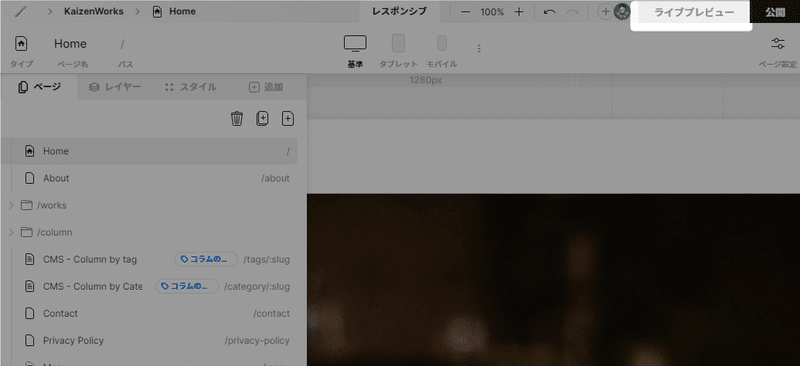Open KaizenWorks in the breadcrumb

(x=93, y=11)
